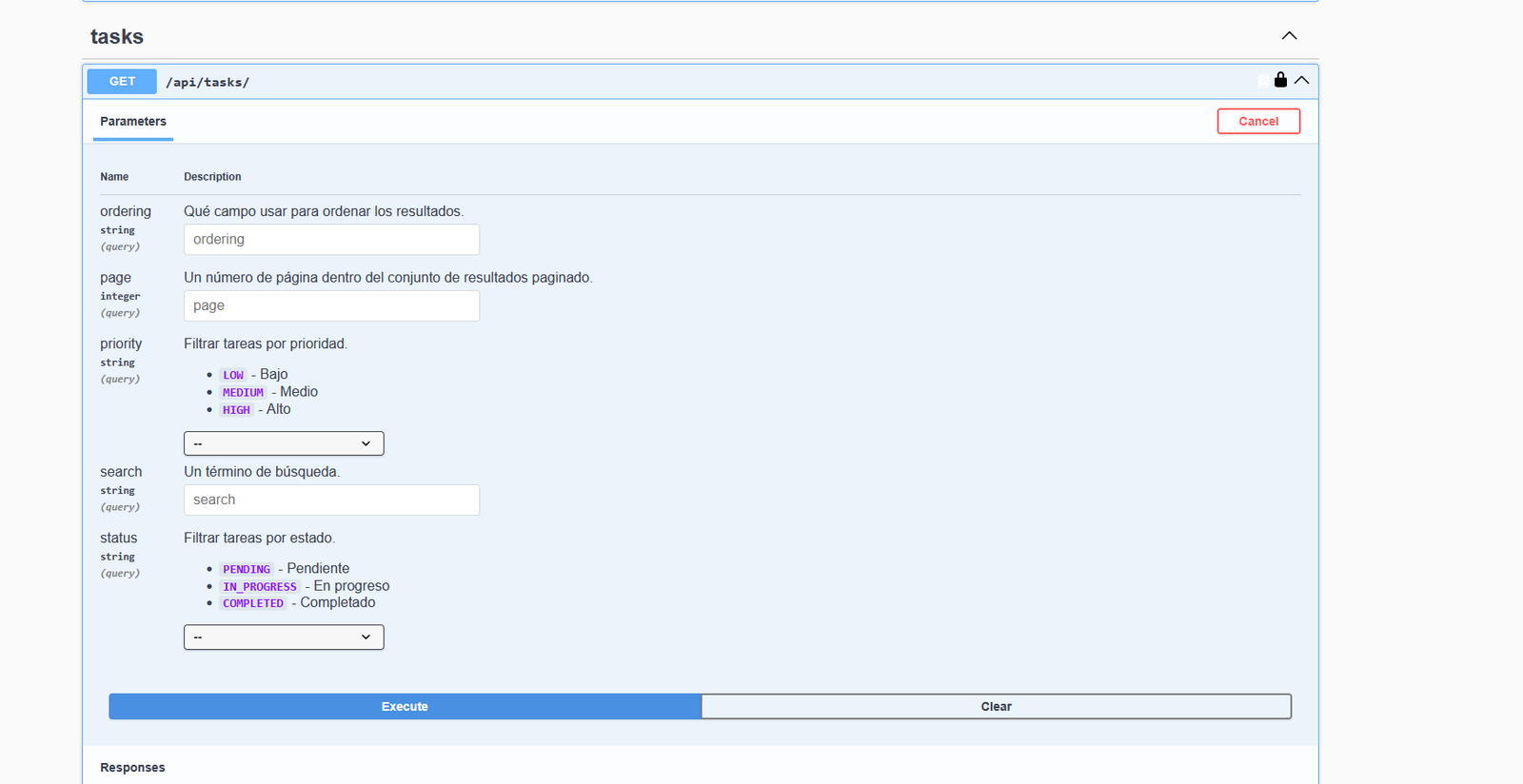Click the MEDIUM priority code label
Viewport: 1523px width, 784px height.
tap(244, 392)
